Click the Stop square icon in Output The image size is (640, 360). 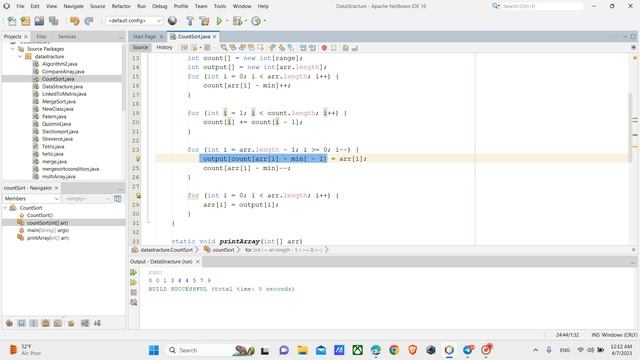pyautogui.click(x=133, y=292)
